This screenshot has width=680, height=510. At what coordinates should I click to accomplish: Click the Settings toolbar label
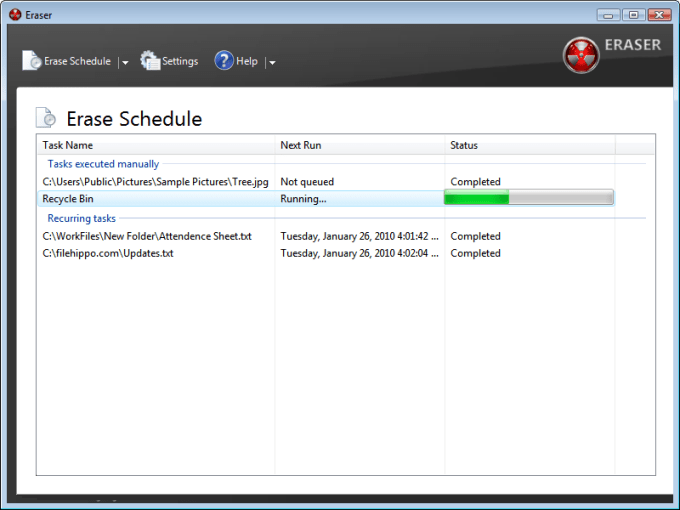click(x=180, y=61)
